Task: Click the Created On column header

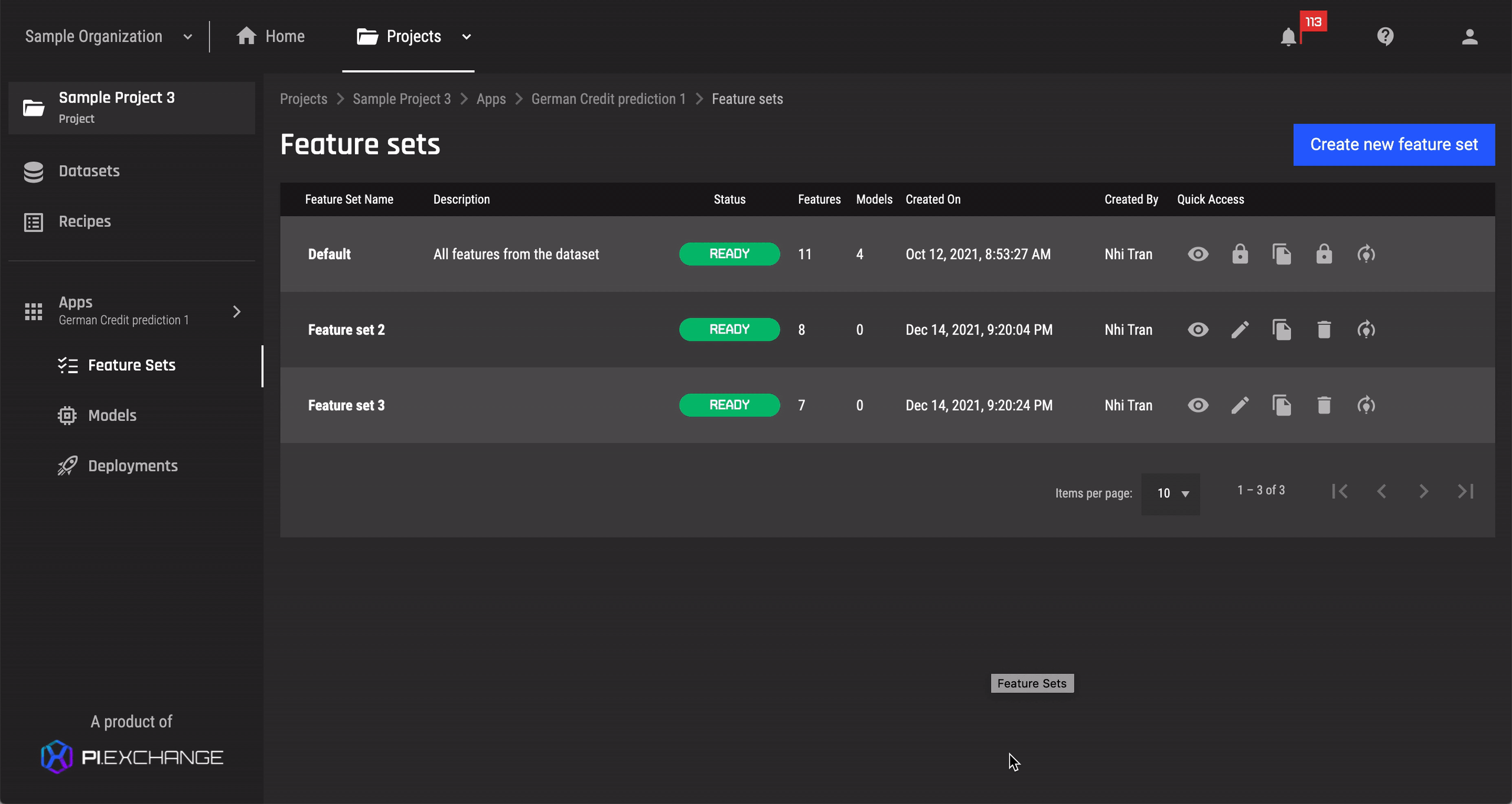Action: (933, 200)
